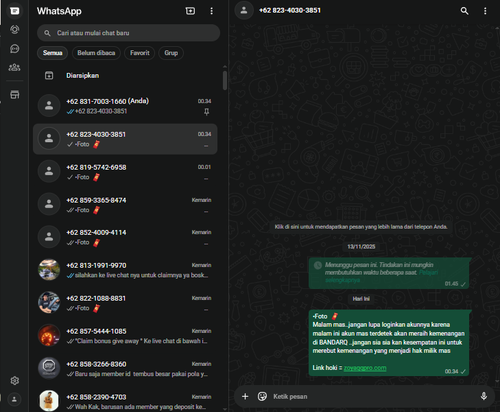
Task: Open chat +62 859-3365-8474
Action: point(125,205)
